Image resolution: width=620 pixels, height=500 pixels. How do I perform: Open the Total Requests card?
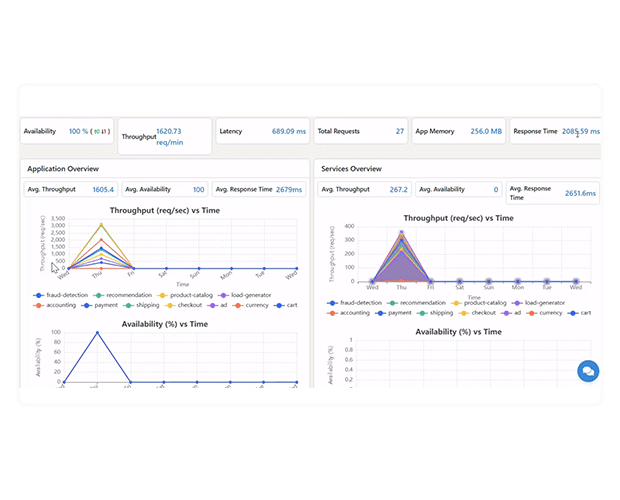(360, 131)
